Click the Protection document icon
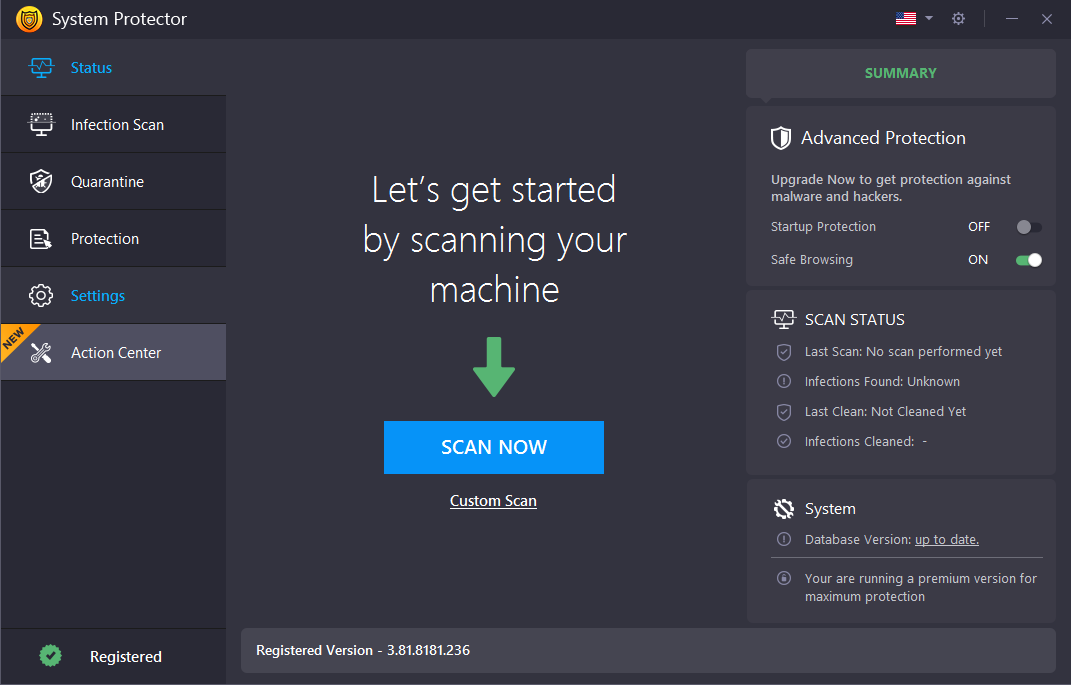 pyautogui.click(x=41, y=239)
